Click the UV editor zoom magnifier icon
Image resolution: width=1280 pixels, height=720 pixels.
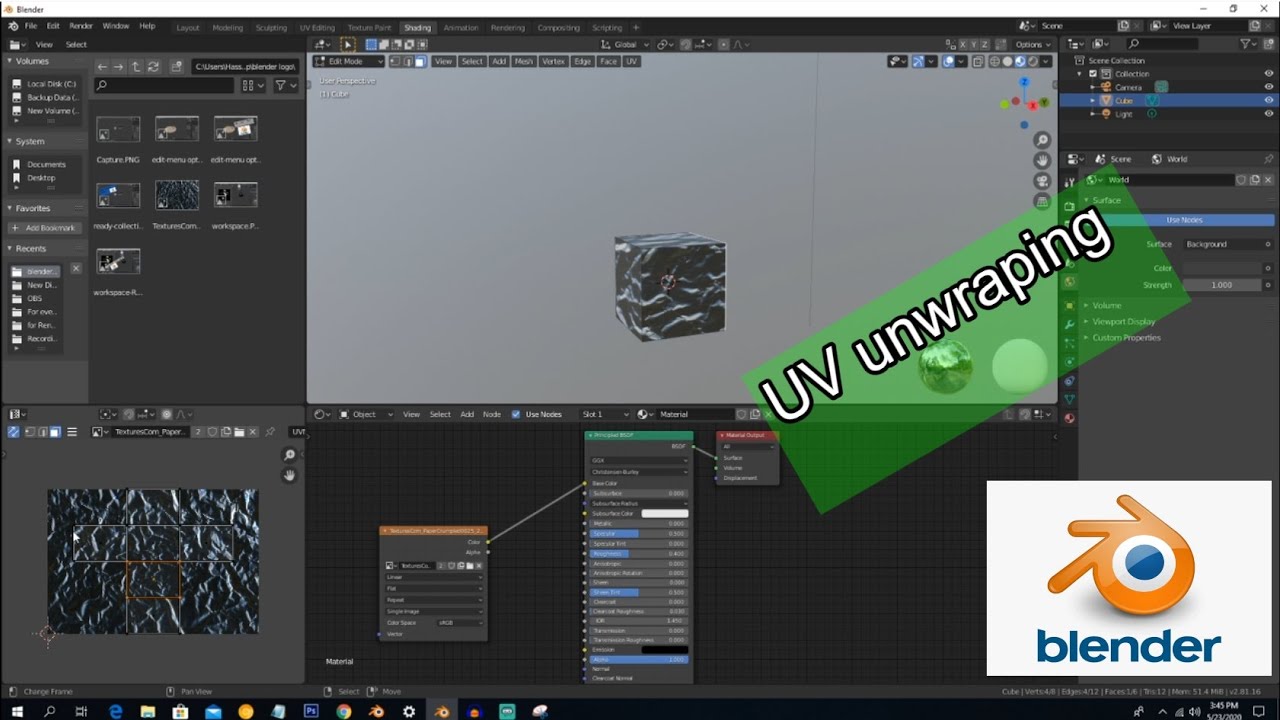click(x=290, y=455)
